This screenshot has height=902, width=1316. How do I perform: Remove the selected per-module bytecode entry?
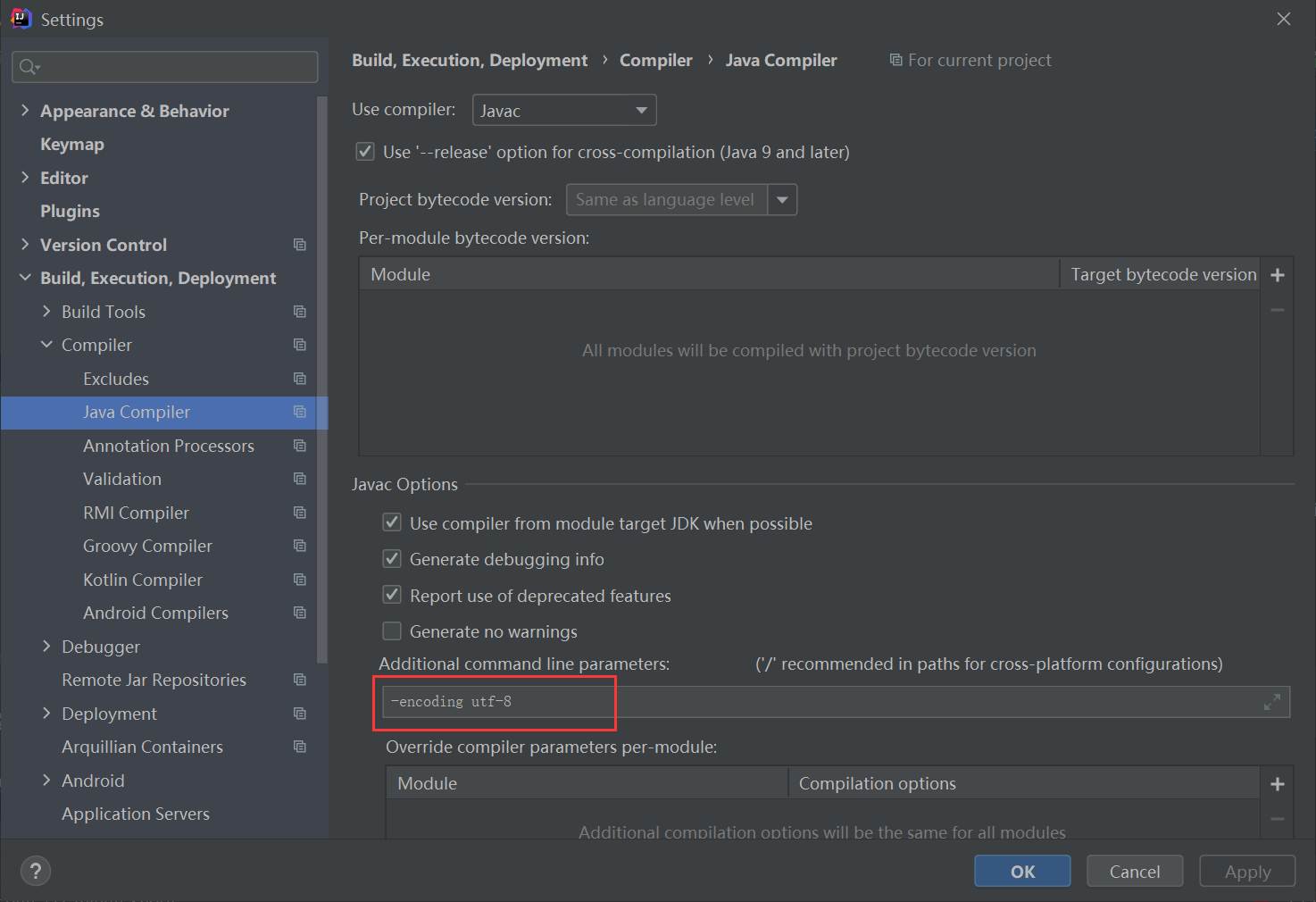pyautogui.click(x=1278, y=310)
